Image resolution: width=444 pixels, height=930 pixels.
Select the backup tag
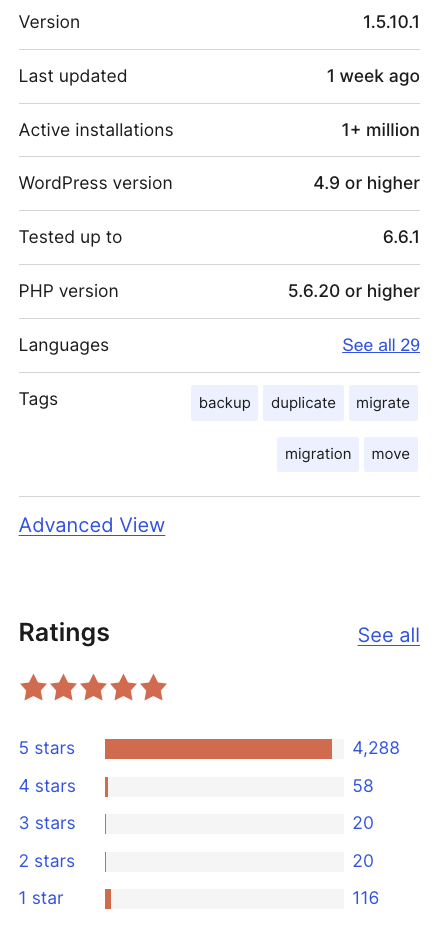224,403
